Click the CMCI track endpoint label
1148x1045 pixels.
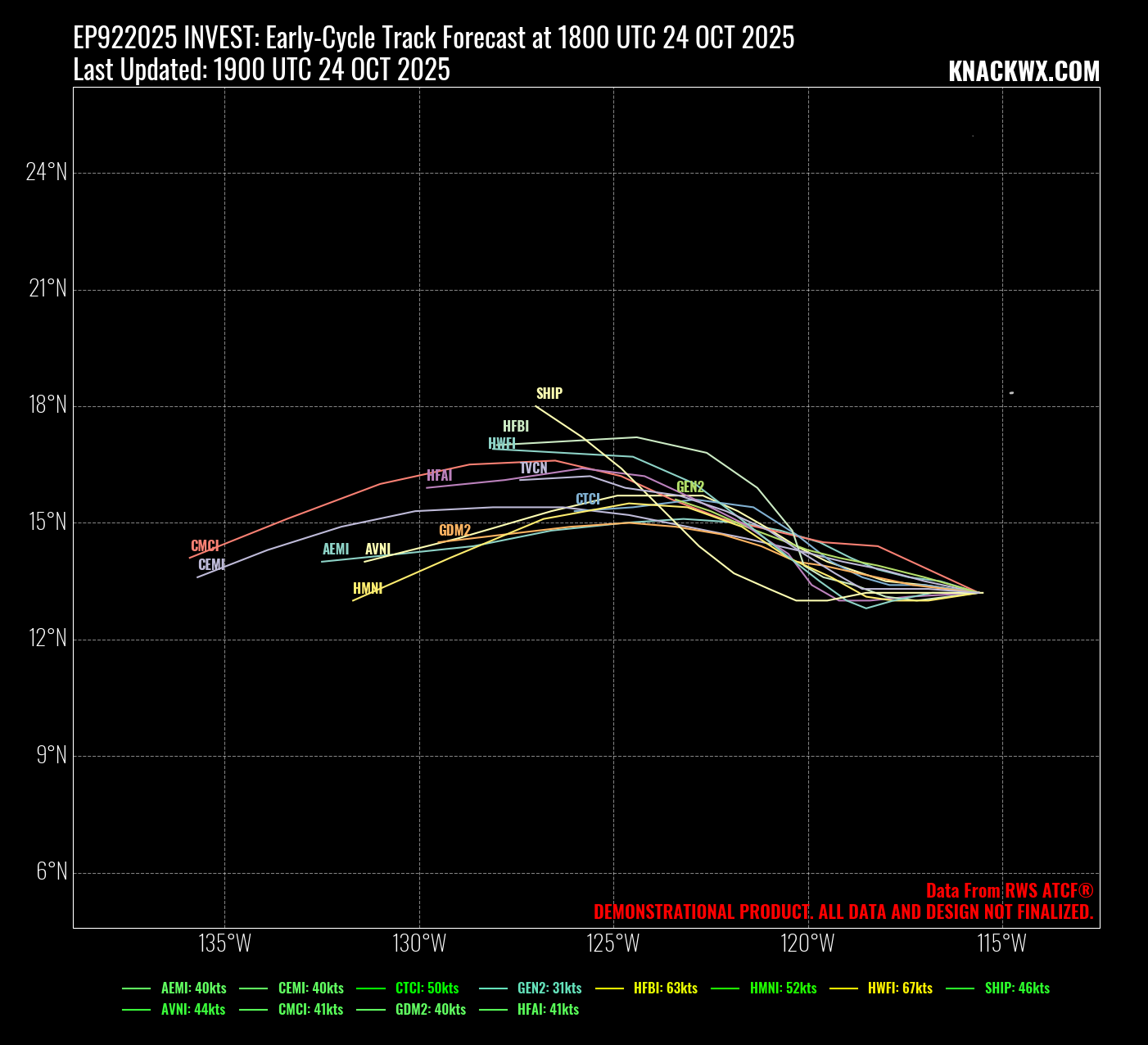coord(205,545)
